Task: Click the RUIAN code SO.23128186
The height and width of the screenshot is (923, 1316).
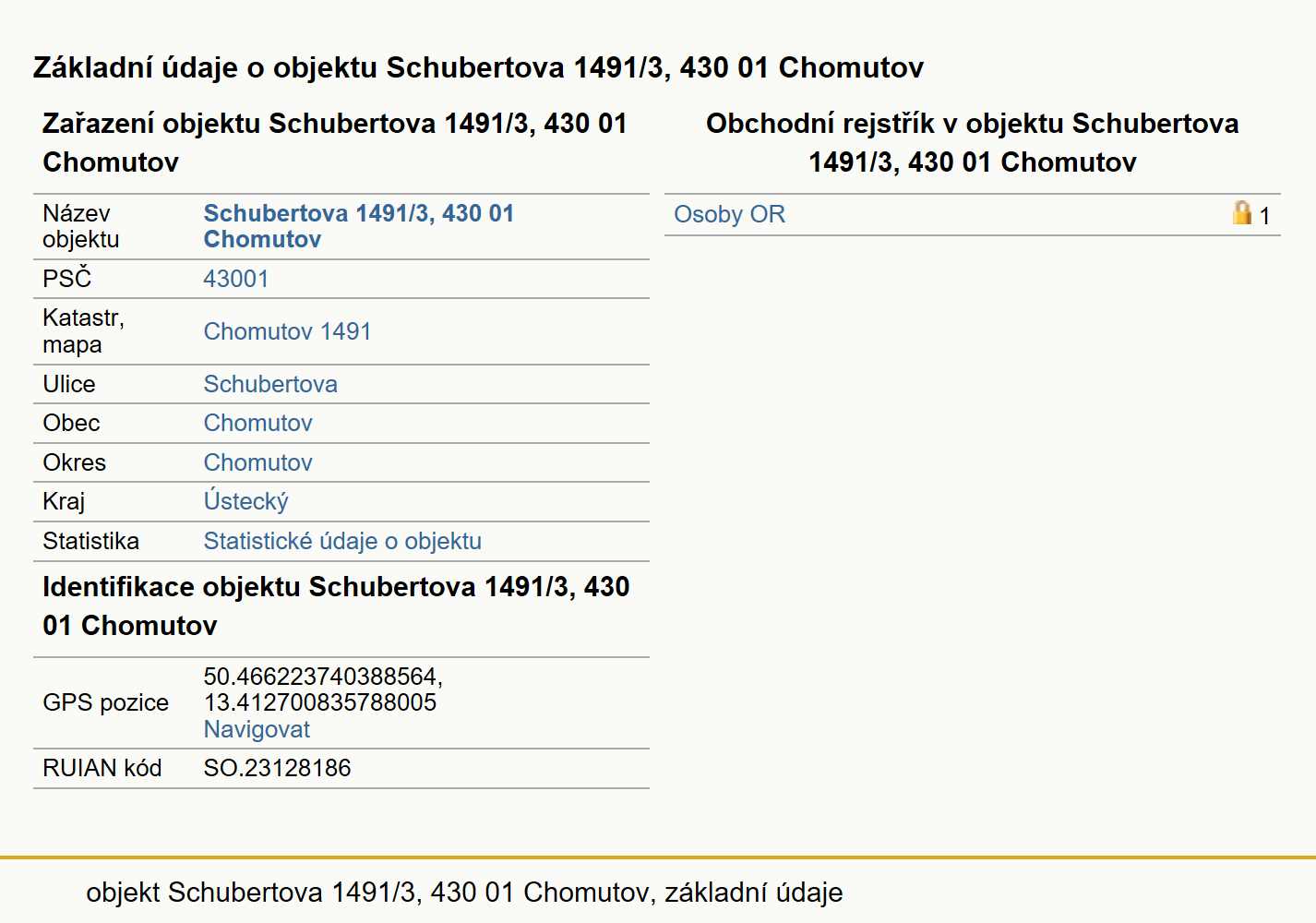Action: coord(277,768)
